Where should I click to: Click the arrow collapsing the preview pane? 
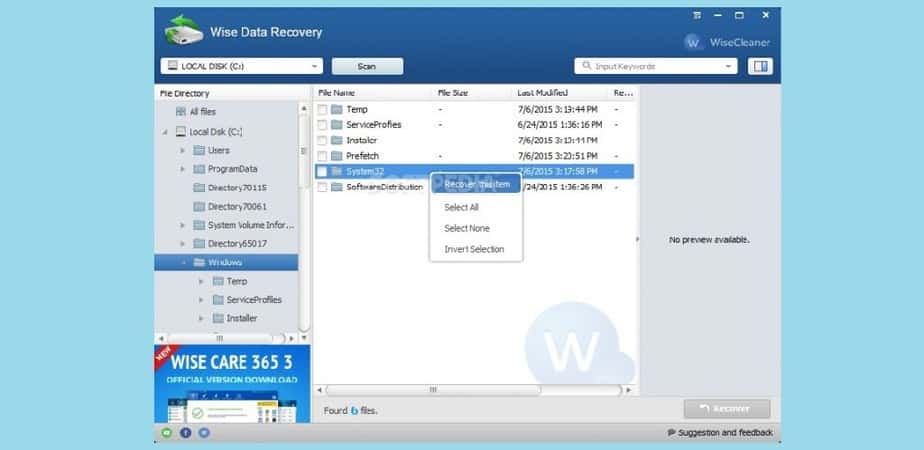pos(636,239)
